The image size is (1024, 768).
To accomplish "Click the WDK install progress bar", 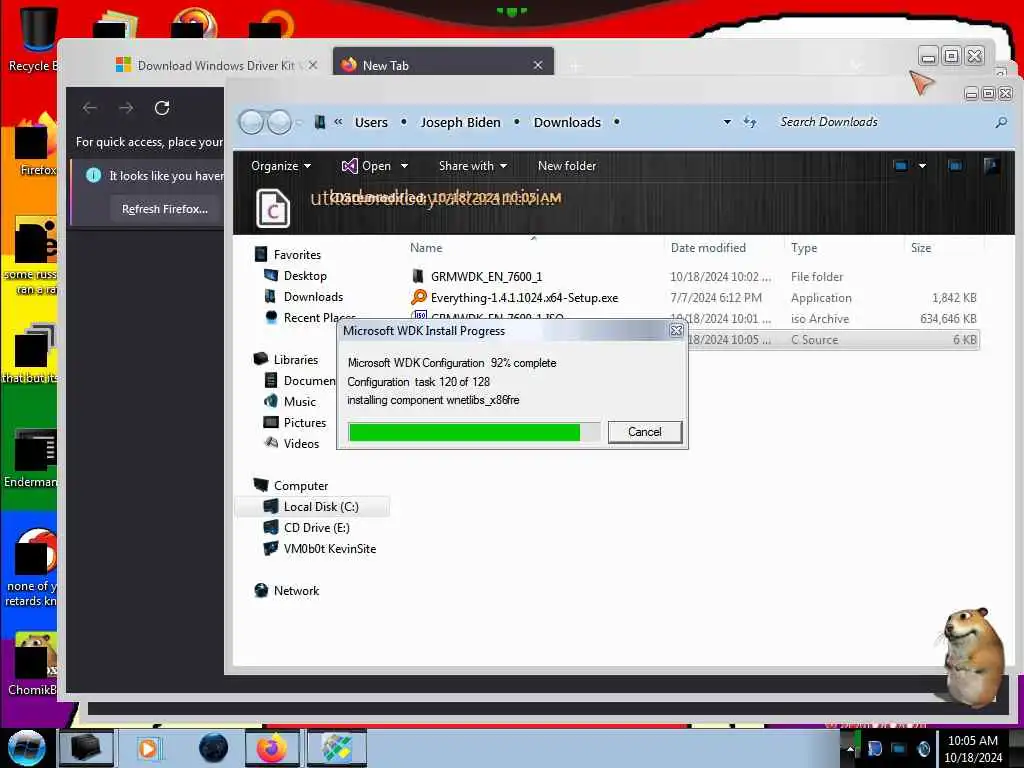I will [x=474, y=432].
